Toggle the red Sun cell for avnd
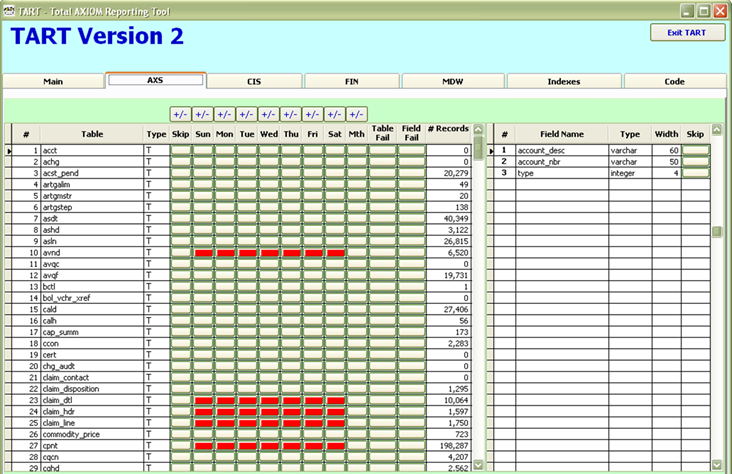Image resolution: width=732 pixels, height=474 pixels. (204, 253)
